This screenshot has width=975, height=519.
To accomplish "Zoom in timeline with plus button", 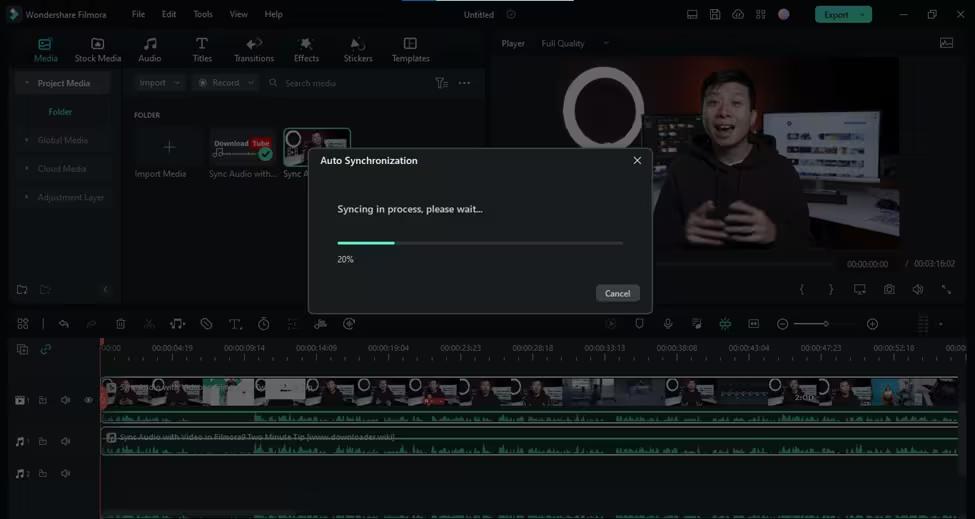I will 872,324.
